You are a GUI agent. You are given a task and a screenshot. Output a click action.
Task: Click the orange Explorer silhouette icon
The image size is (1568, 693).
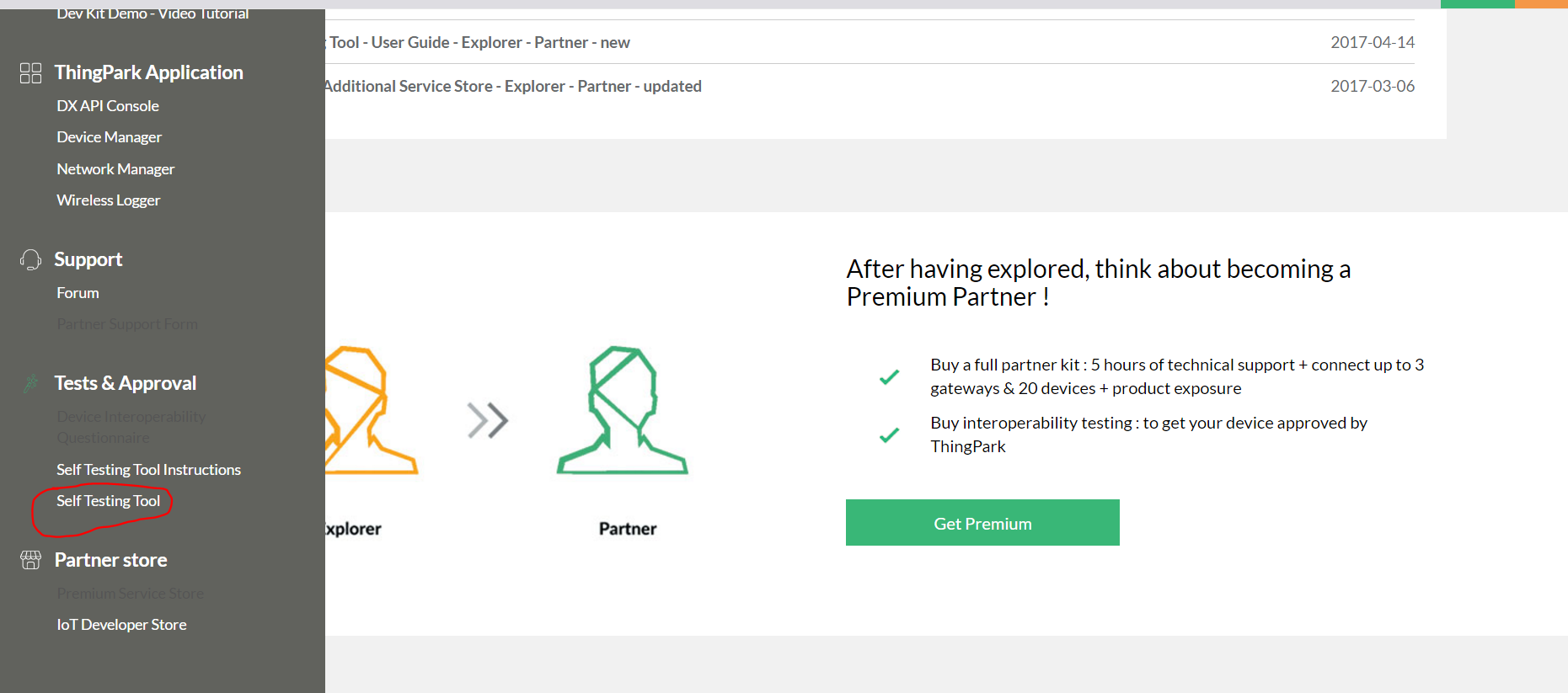372,410
